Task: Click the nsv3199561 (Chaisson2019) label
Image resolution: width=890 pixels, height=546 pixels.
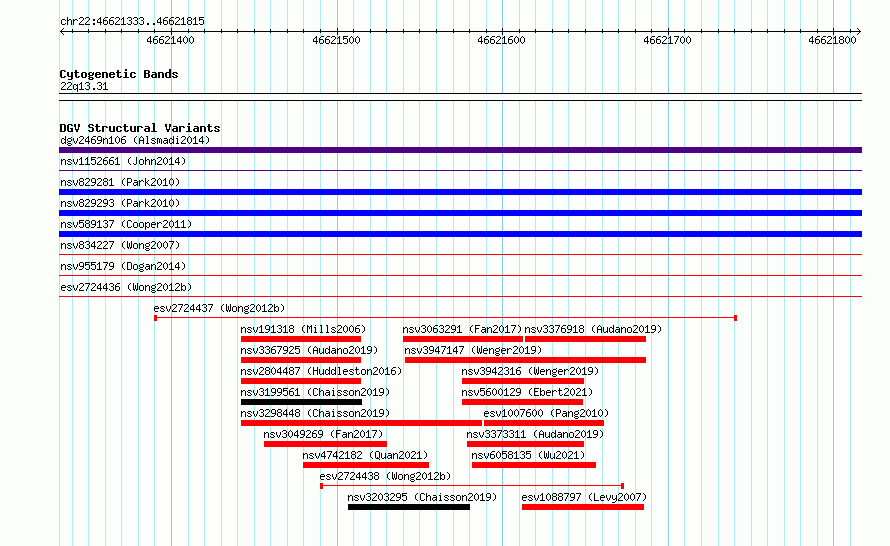Action: coord(315,392)
